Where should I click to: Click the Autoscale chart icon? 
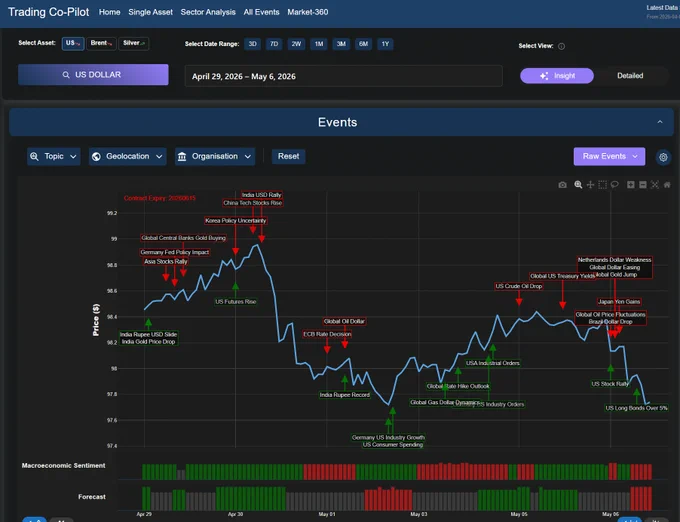click(655, 185)
